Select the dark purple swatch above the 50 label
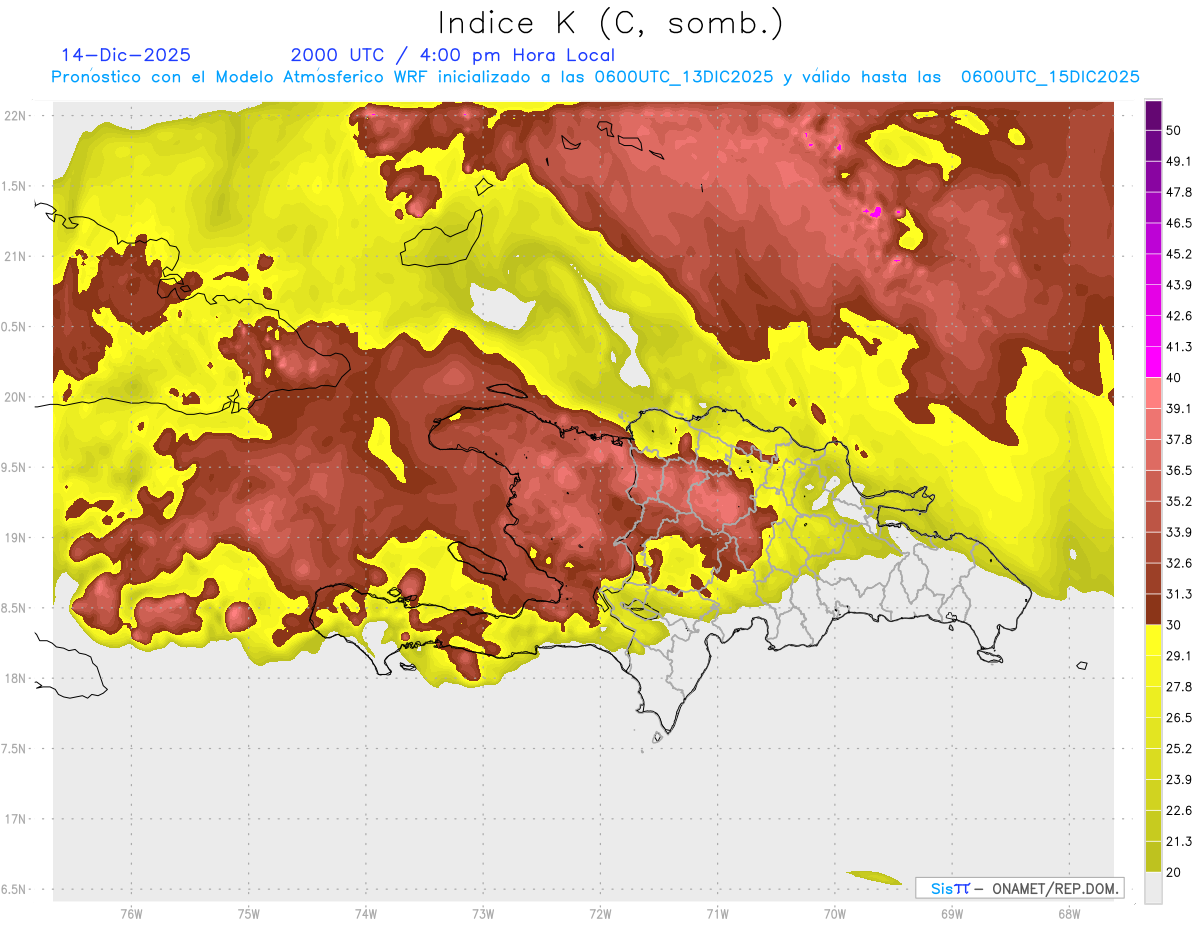Image resolution: width=1200 pixels, height=927 pixels. click(1153, 116)
